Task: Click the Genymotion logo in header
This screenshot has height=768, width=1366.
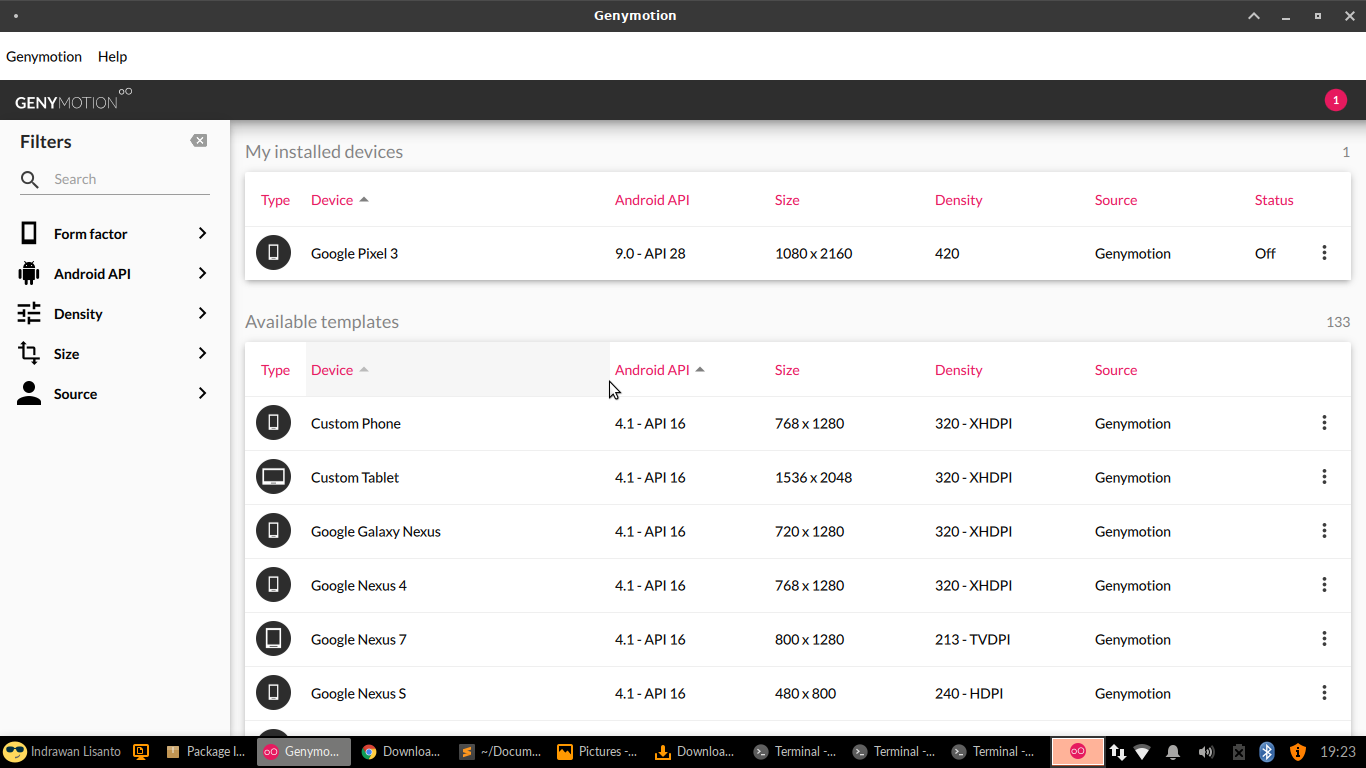Action: pos(73,99)
